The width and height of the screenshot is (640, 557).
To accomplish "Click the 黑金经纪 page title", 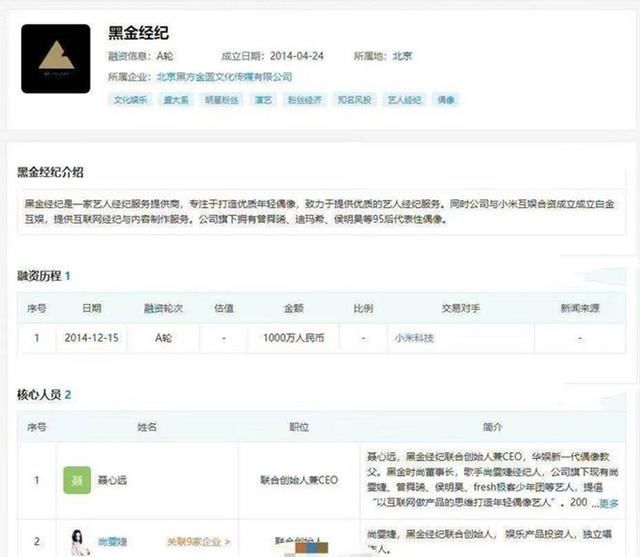I will click(138, 33).
